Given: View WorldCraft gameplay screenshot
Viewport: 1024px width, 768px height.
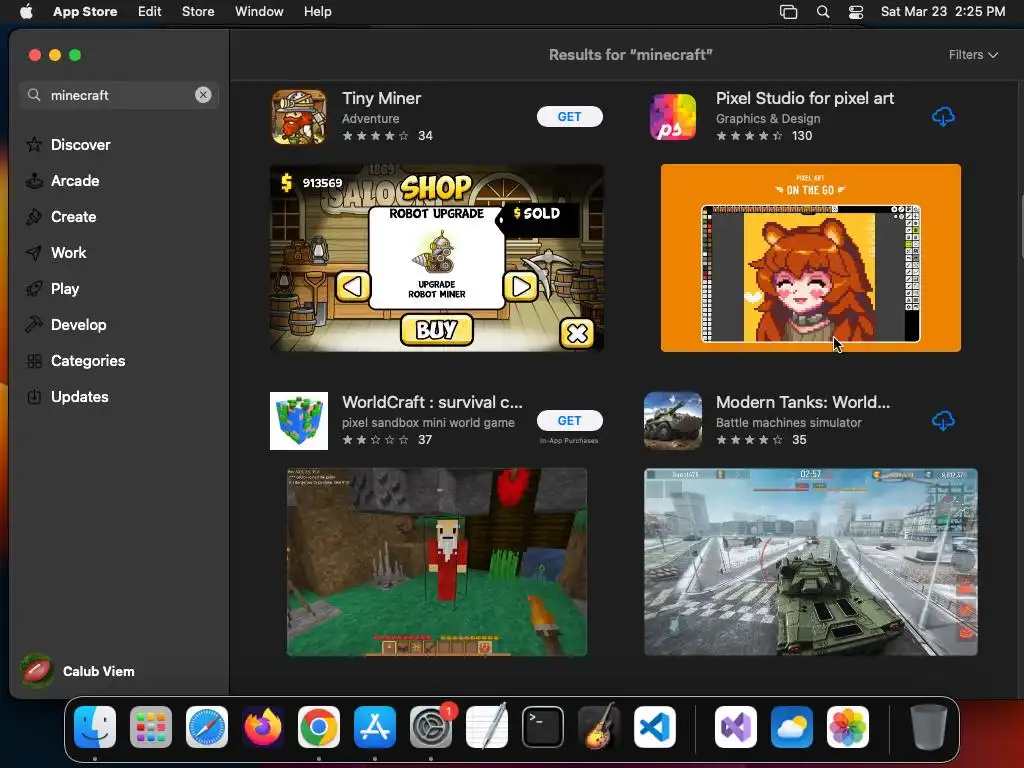Looking at the screenshot, I should tap(437, 562).
